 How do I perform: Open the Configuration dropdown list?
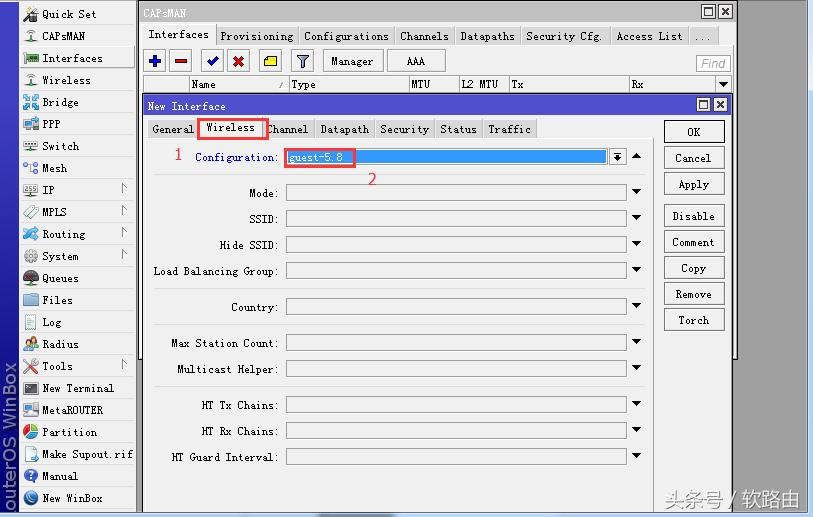pos(617,157)
